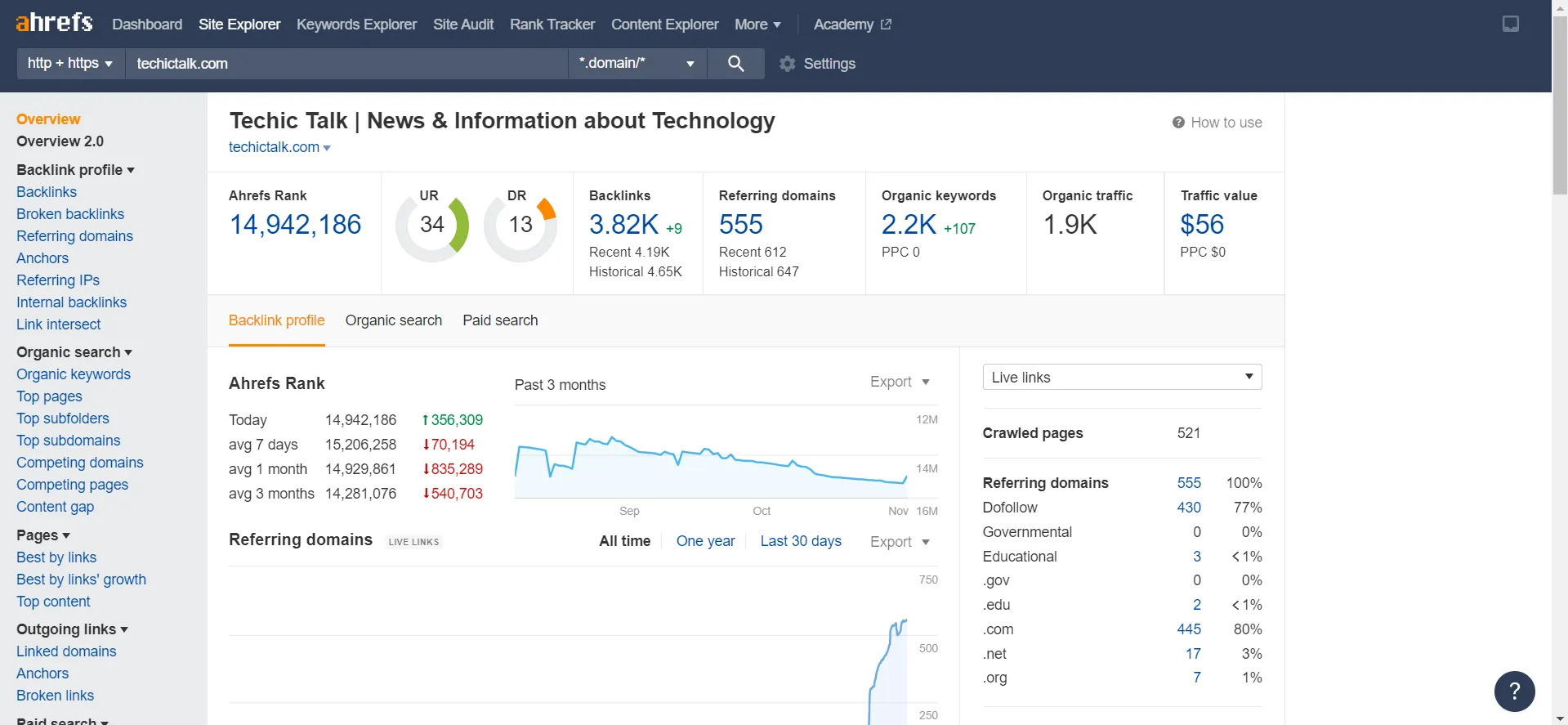Click the 430 Dofollow count
This screenshot has height=725, width=1568.
pyautogui.click(x=1189, y=508)
